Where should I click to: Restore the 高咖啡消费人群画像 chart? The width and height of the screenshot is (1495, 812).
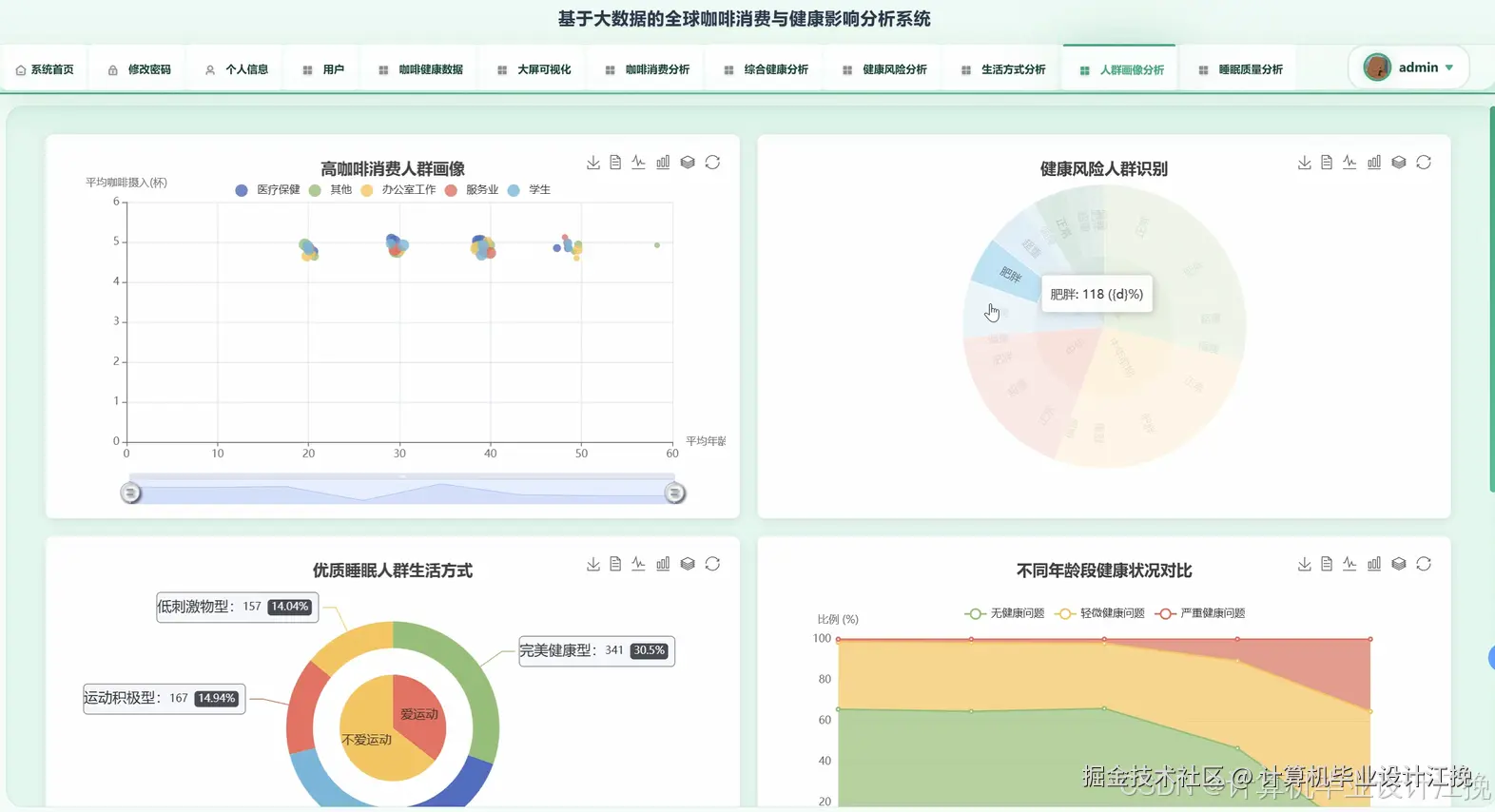pos(712,163)
